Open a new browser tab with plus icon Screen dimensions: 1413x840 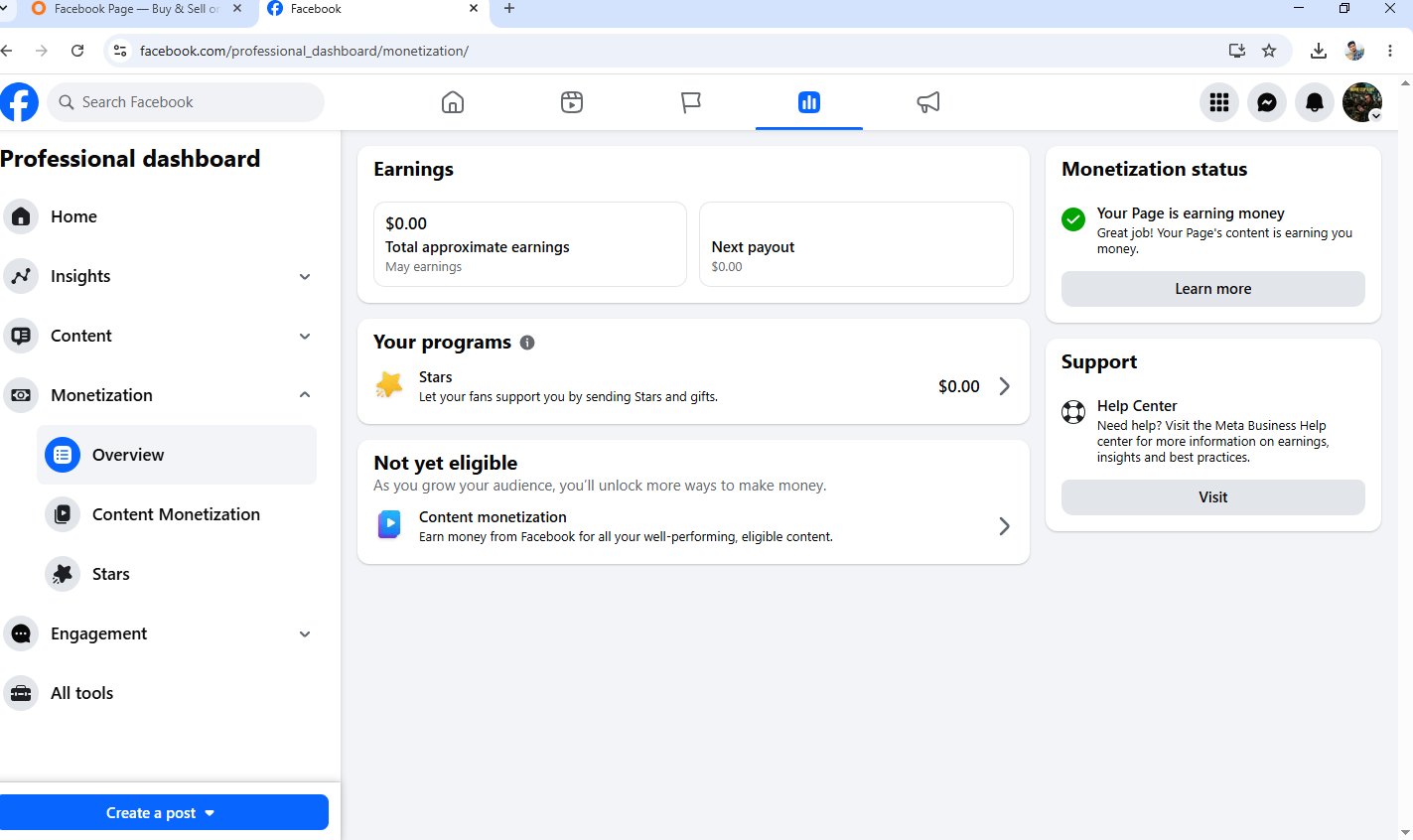point(509,9)
